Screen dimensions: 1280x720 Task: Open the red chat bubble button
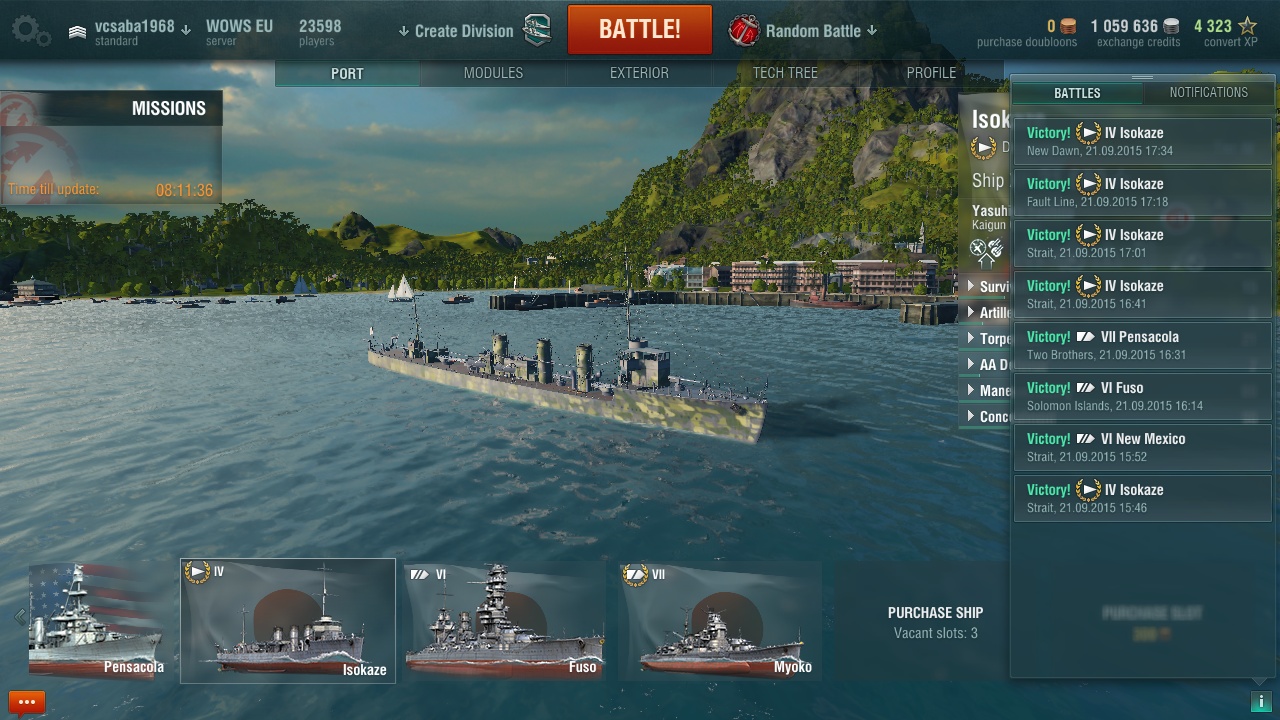pyautogui.click(x=27, y=702)
